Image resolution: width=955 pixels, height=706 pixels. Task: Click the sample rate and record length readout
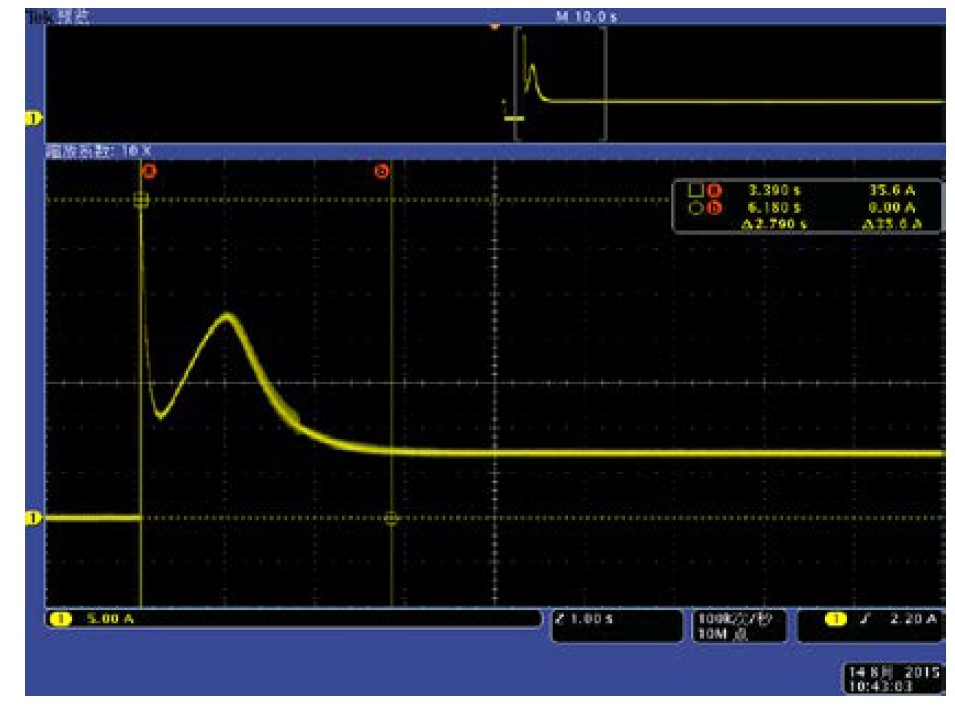pyautogui.click(x=738, y=625)
